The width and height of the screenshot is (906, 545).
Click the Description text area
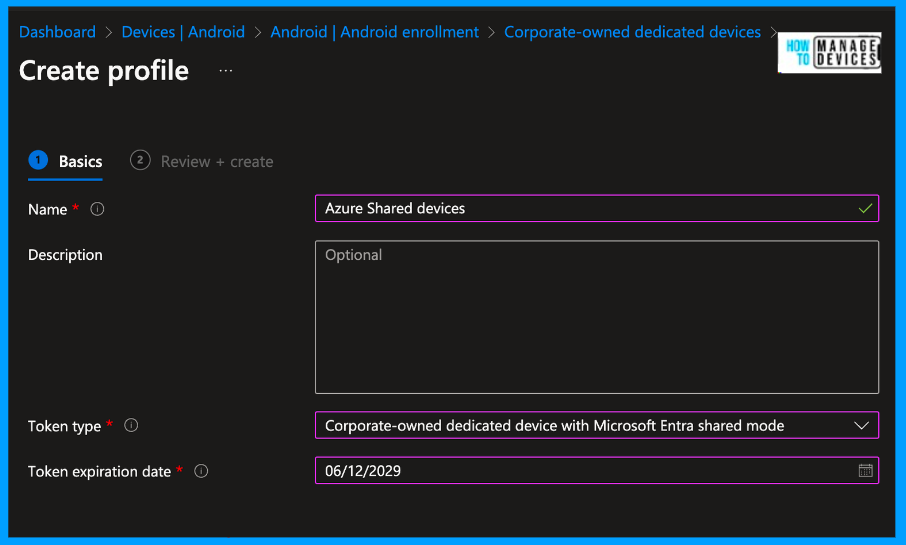click(x=596, y=317)
